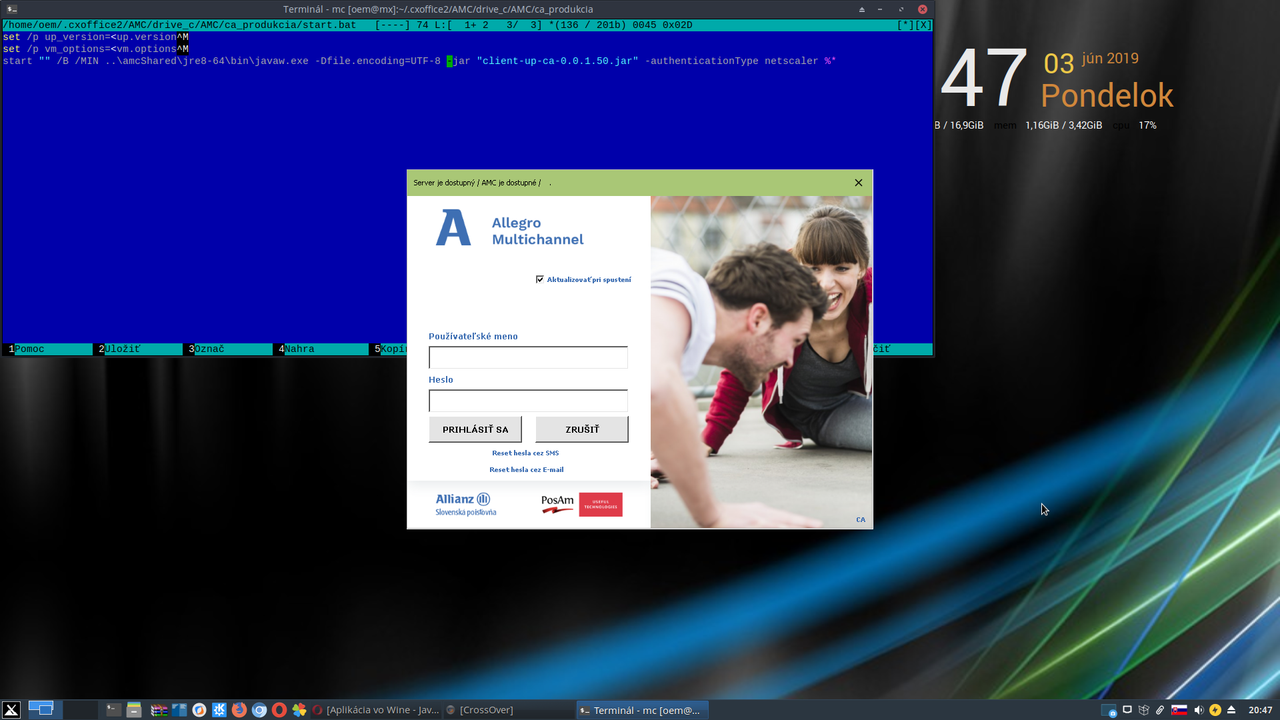This screenshot has height=720, width=1280.
Task: Open the colorful pinwheel launcher icon
Action: pyautogui.click(x=299, y=710)
